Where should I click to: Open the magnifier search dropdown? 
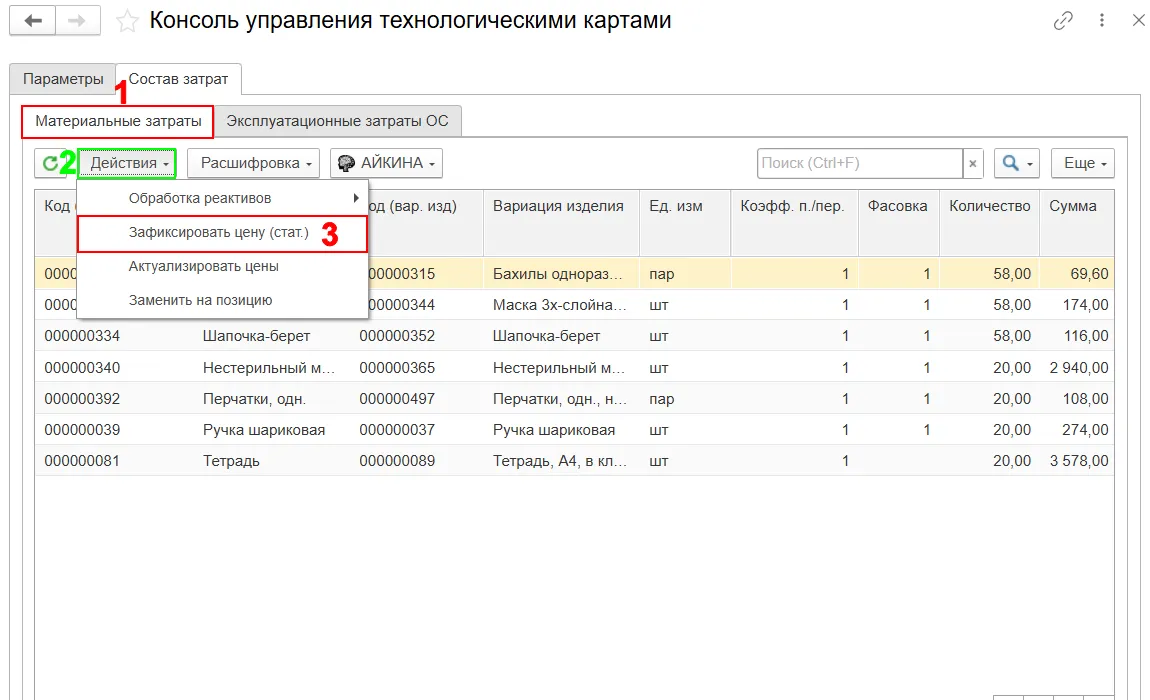1017,163
